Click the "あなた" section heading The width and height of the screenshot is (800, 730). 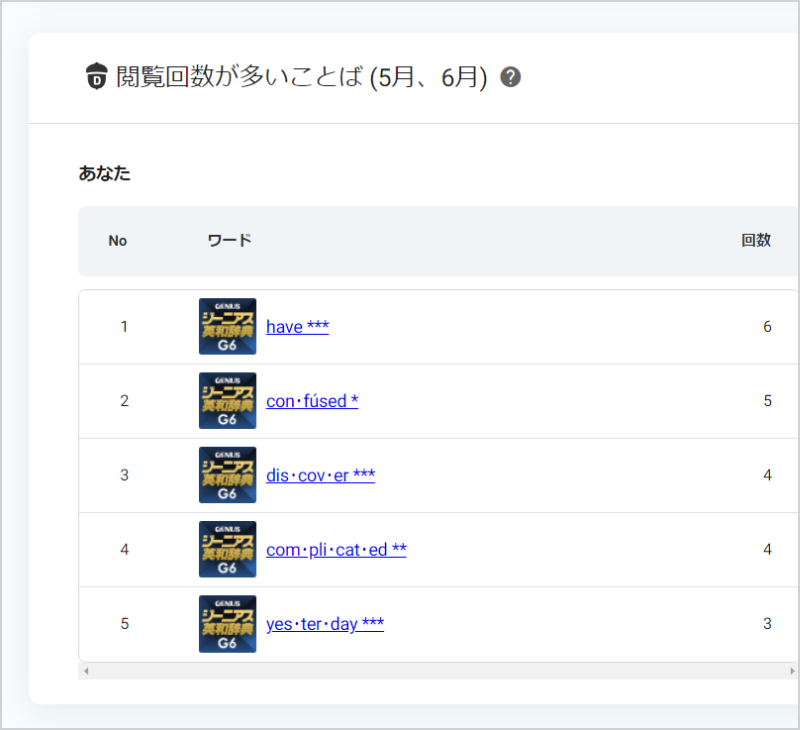click(105, 173)
